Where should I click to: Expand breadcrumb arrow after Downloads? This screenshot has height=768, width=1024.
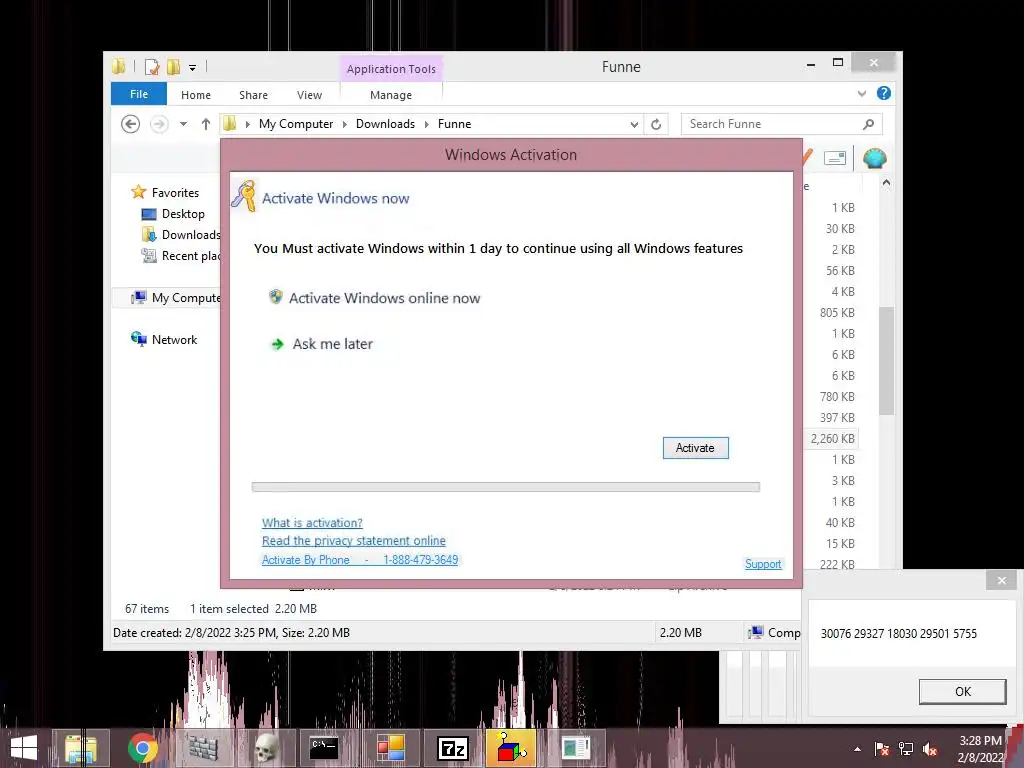point(427,124)
